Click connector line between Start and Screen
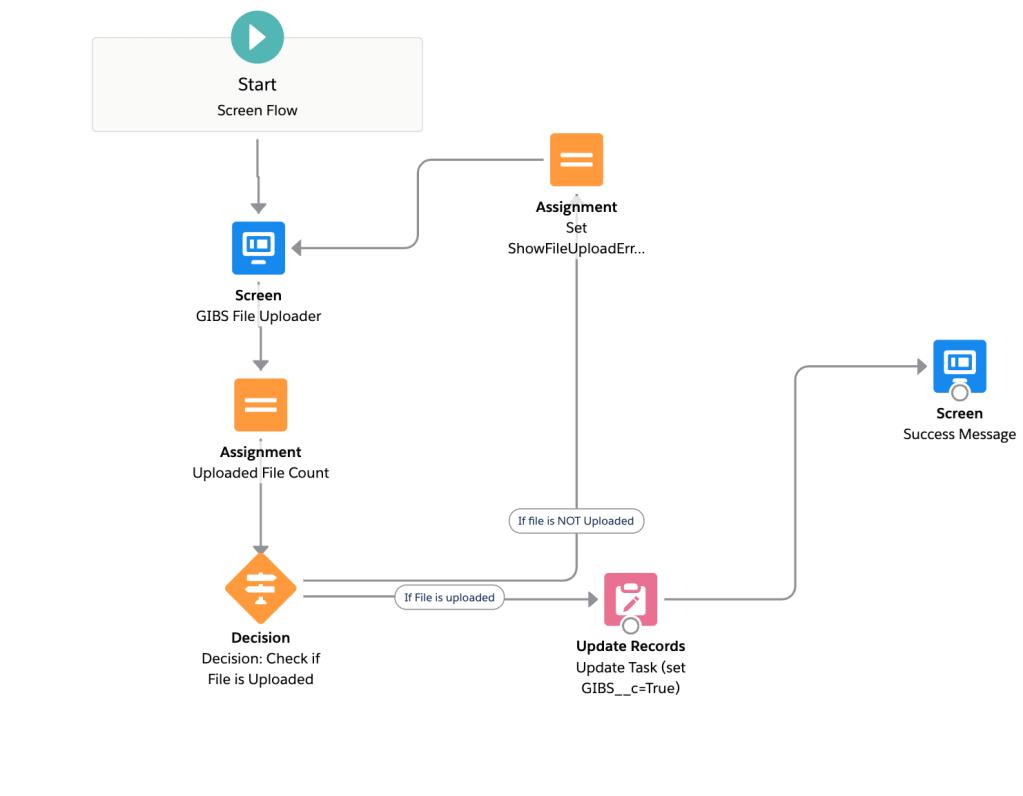The width and height of the screenshot is (1023, 796). click(258, 175)
